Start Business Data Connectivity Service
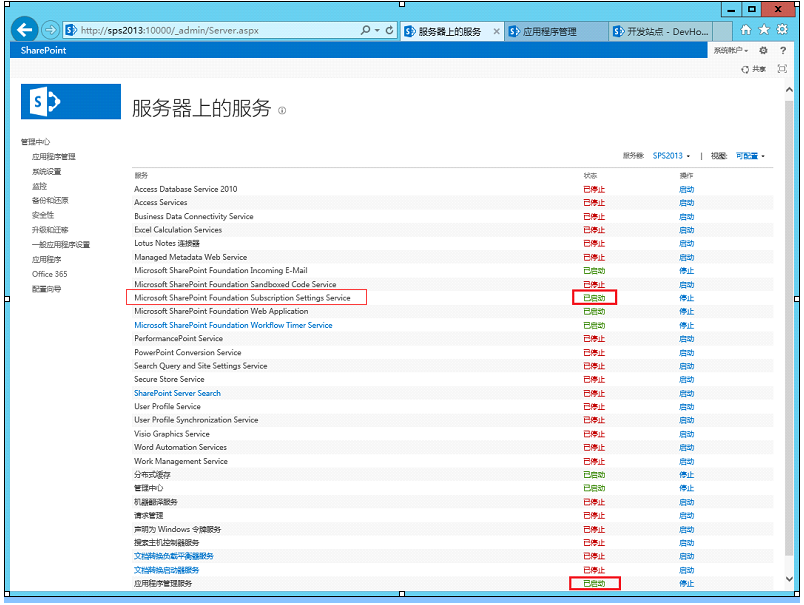This screenshot has height=605, width=804. [687, 217]
